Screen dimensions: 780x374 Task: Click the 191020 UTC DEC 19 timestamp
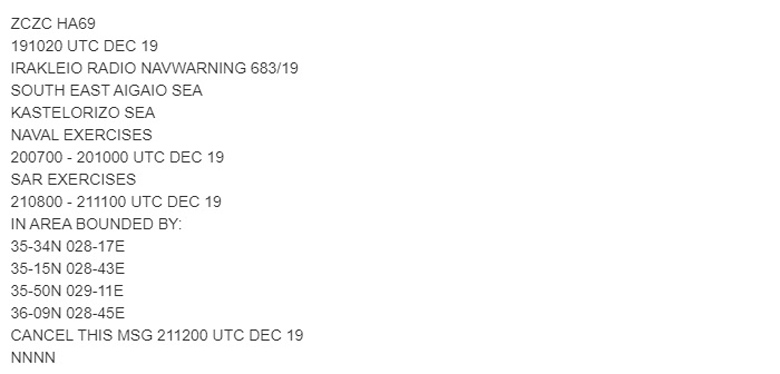click(84, 46)
